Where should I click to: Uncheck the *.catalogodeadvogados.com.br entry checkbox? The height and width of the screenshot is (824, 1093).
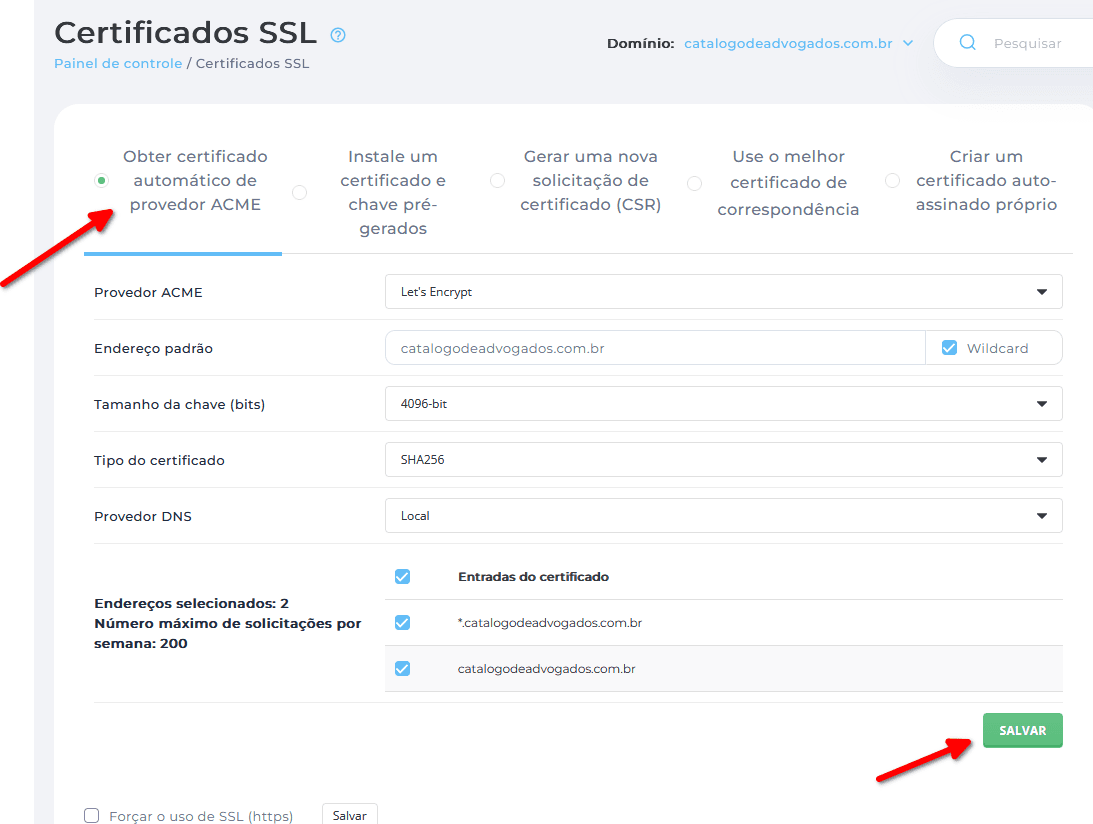402,622
